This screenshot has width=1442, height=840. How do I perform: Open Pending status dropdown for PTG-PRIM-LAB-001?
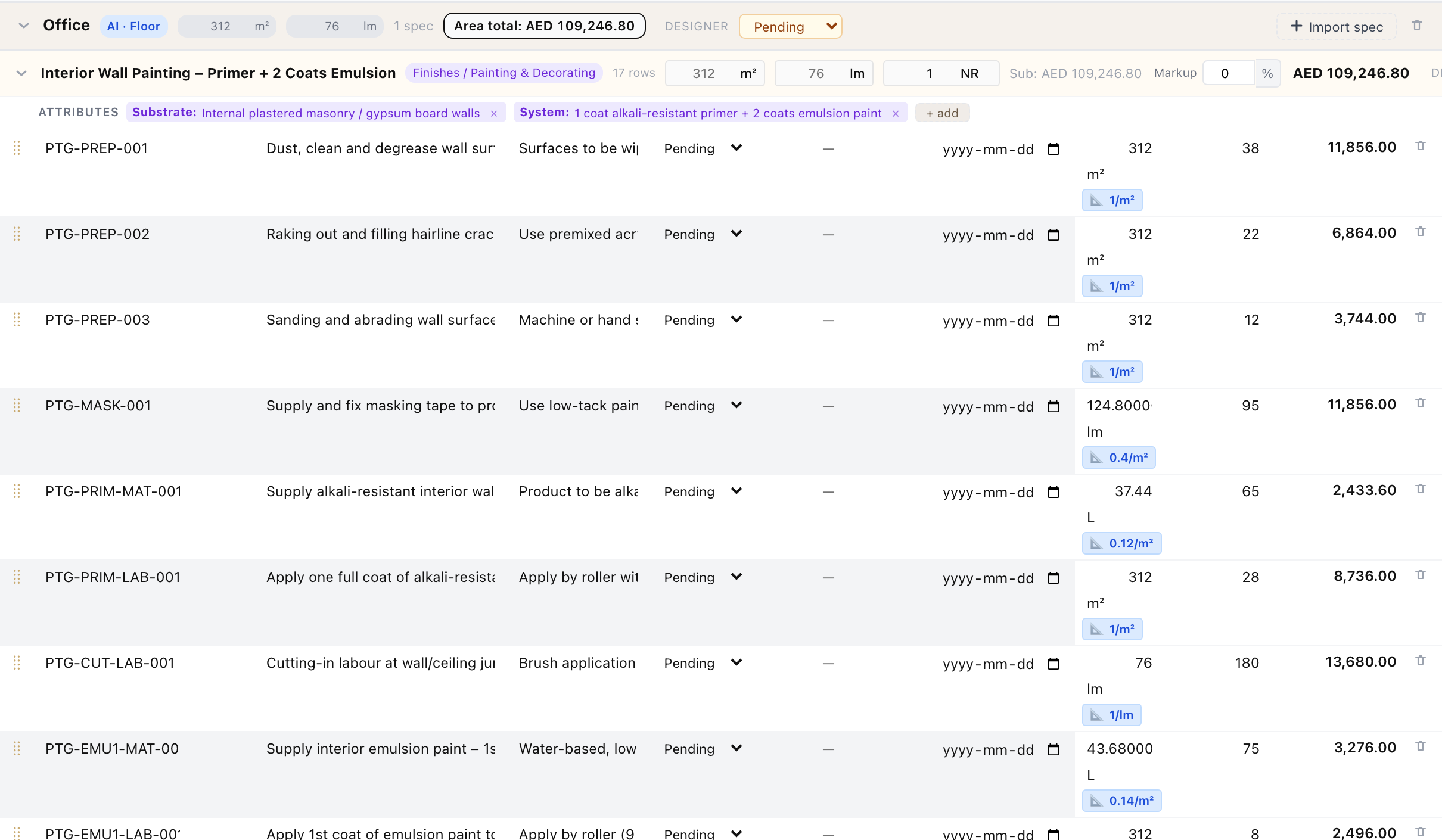pyautogui.click(x=703, y=577)
